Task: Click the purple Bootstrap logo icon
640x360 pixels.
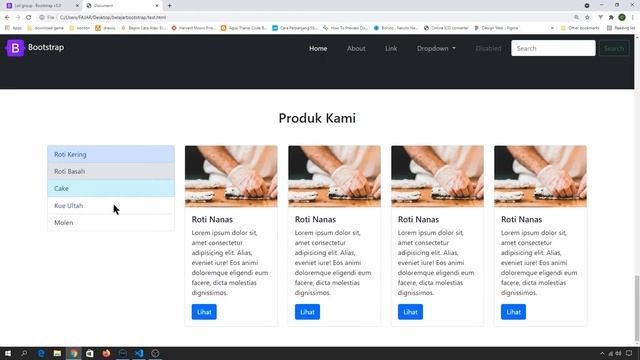Action: click(15, 48)
